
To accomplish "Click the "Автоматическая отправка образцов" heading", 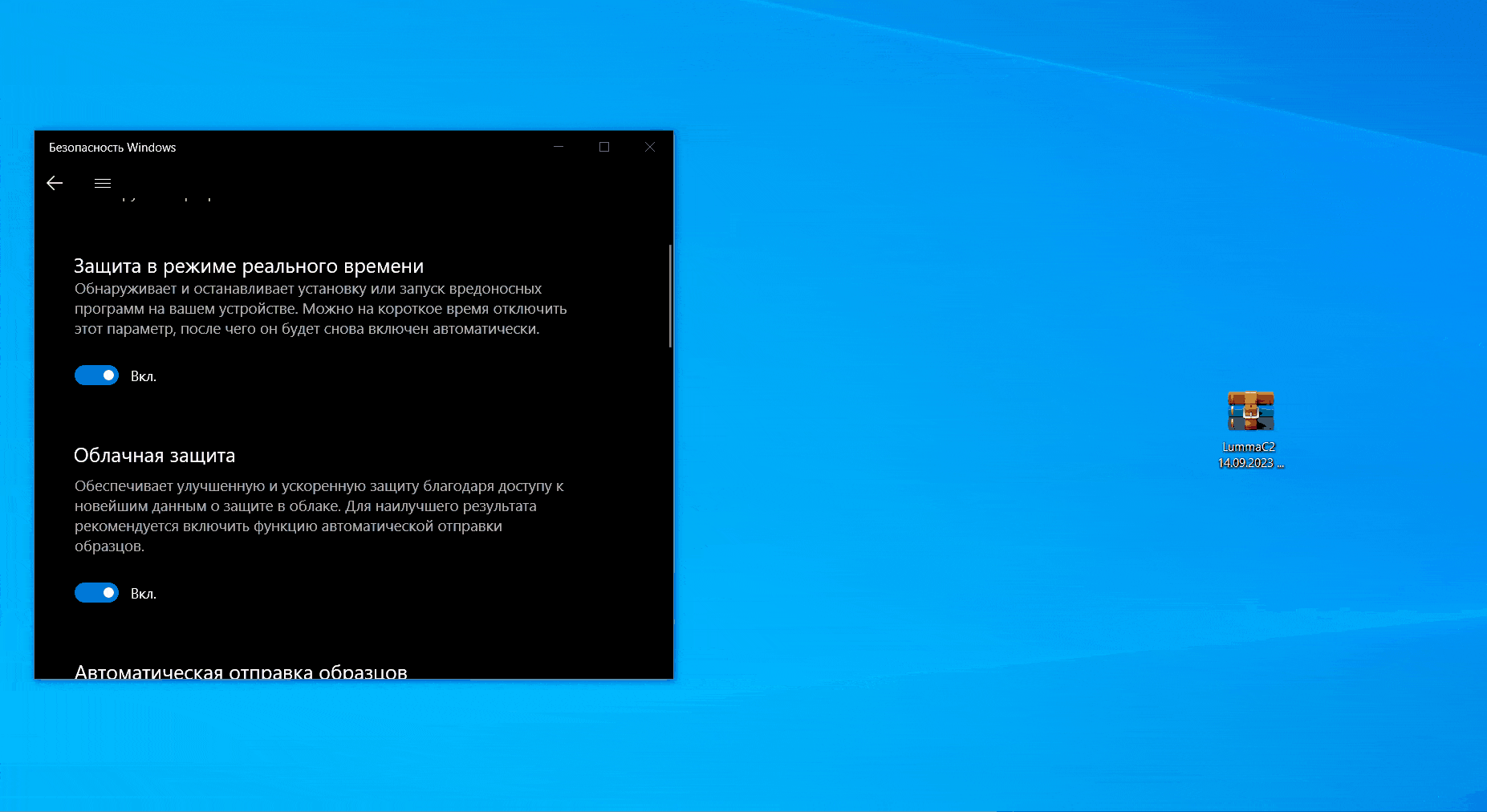I will [241, 672].
